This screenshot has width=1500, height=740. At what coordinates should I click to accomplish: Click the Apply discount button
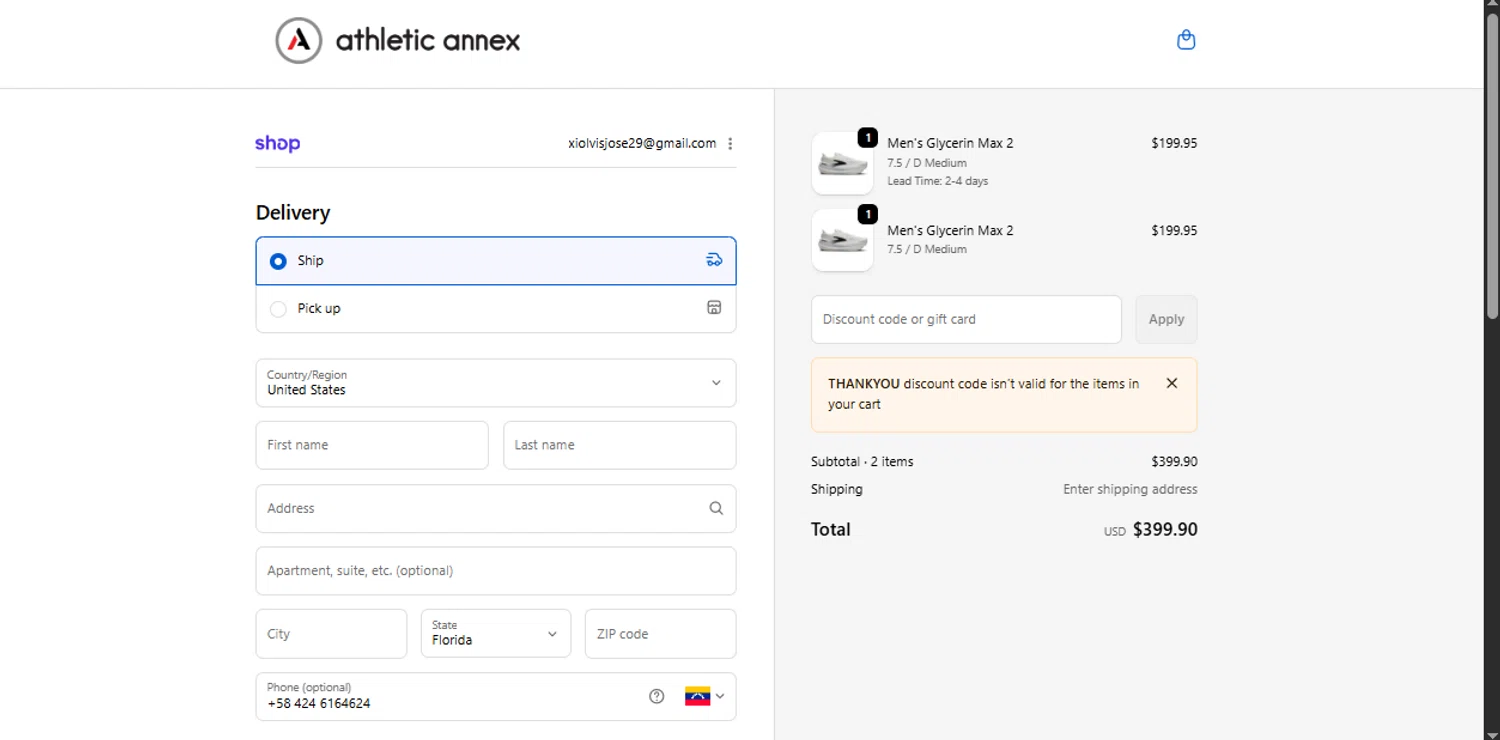1166,319
